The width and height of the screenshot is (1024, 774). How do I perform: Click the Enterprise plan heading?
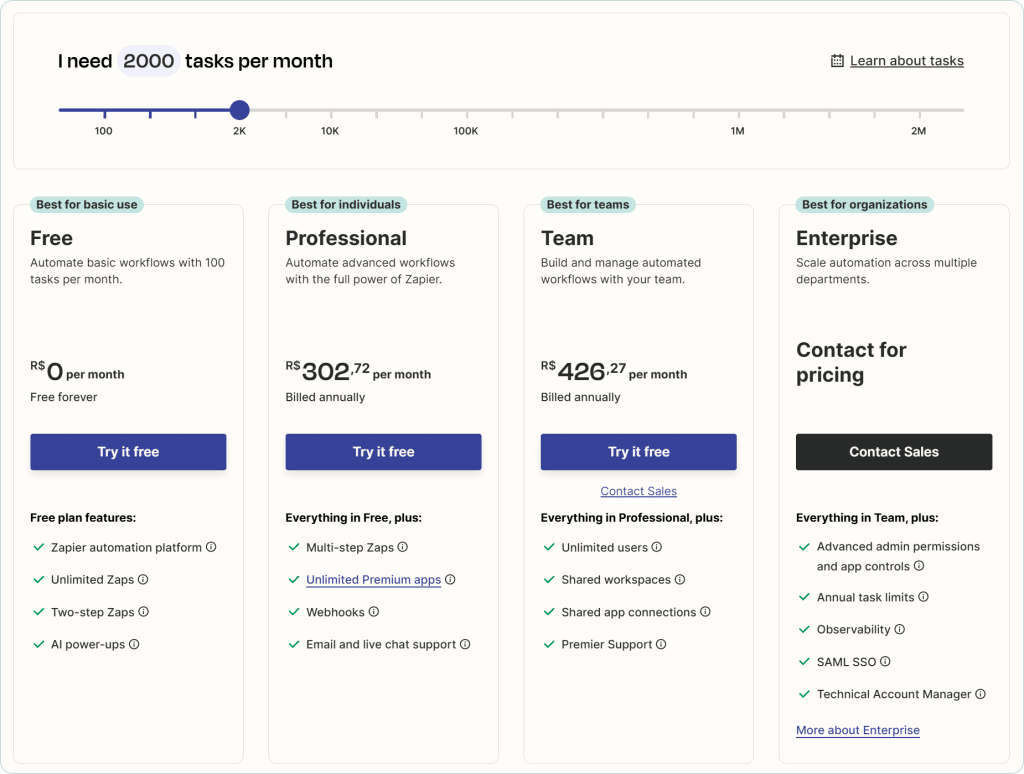tap(846, 238)
